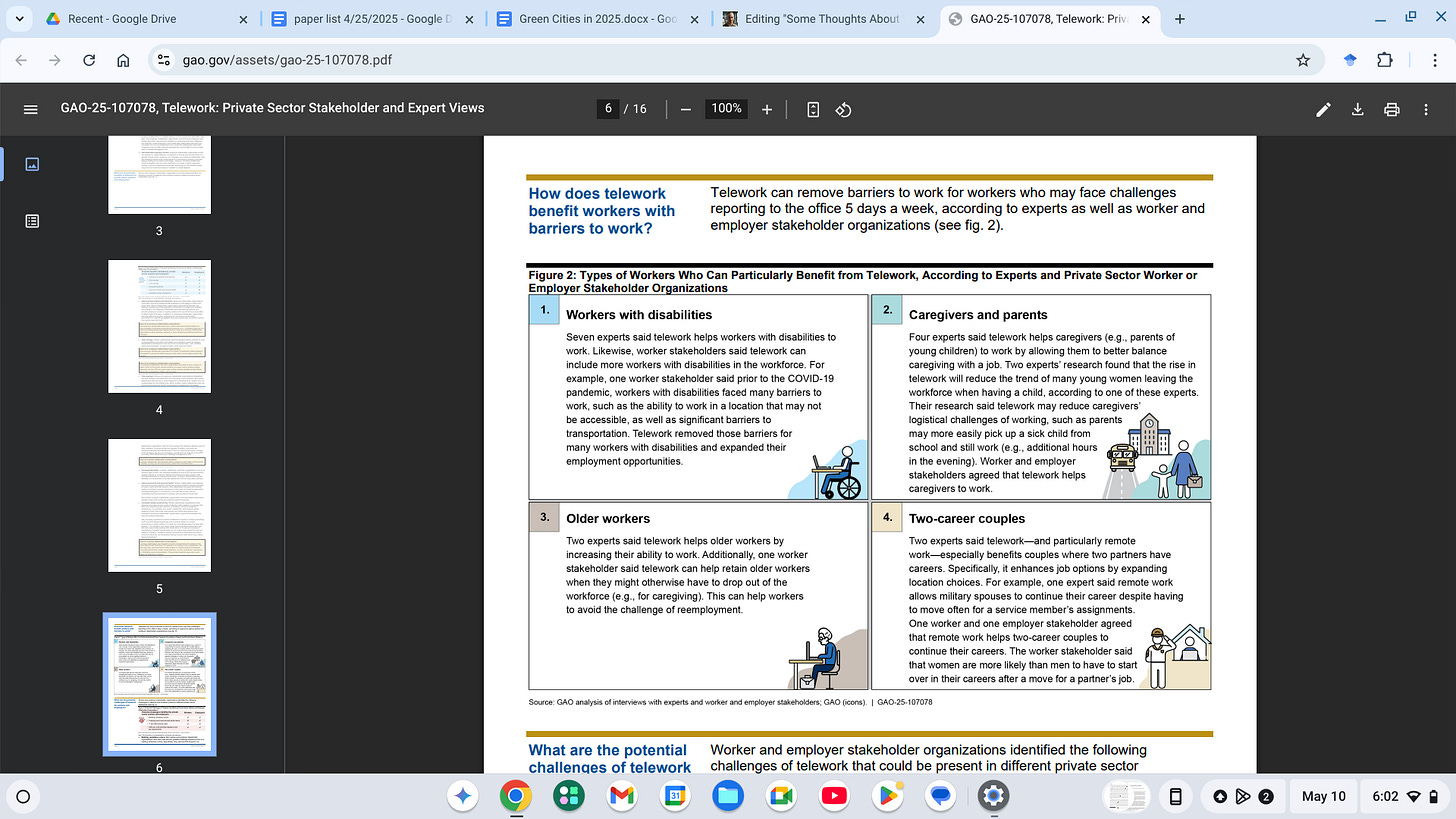1456x819 pixels.
Task: Click the Workers with disabilities heading
Action: pos(639,314)
